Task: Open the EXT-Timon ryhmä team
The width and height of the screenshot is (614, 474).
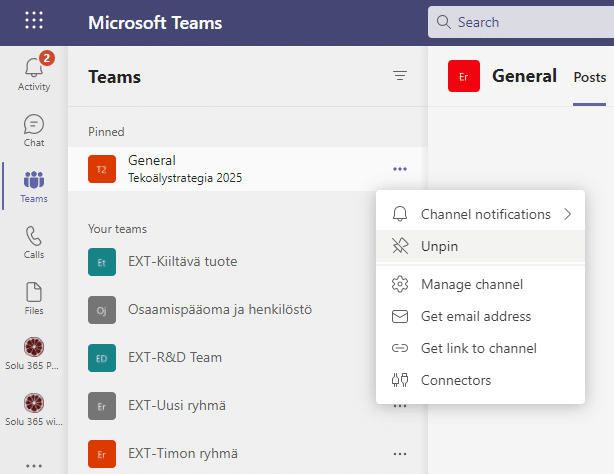Action: click(x=247, y=454)
